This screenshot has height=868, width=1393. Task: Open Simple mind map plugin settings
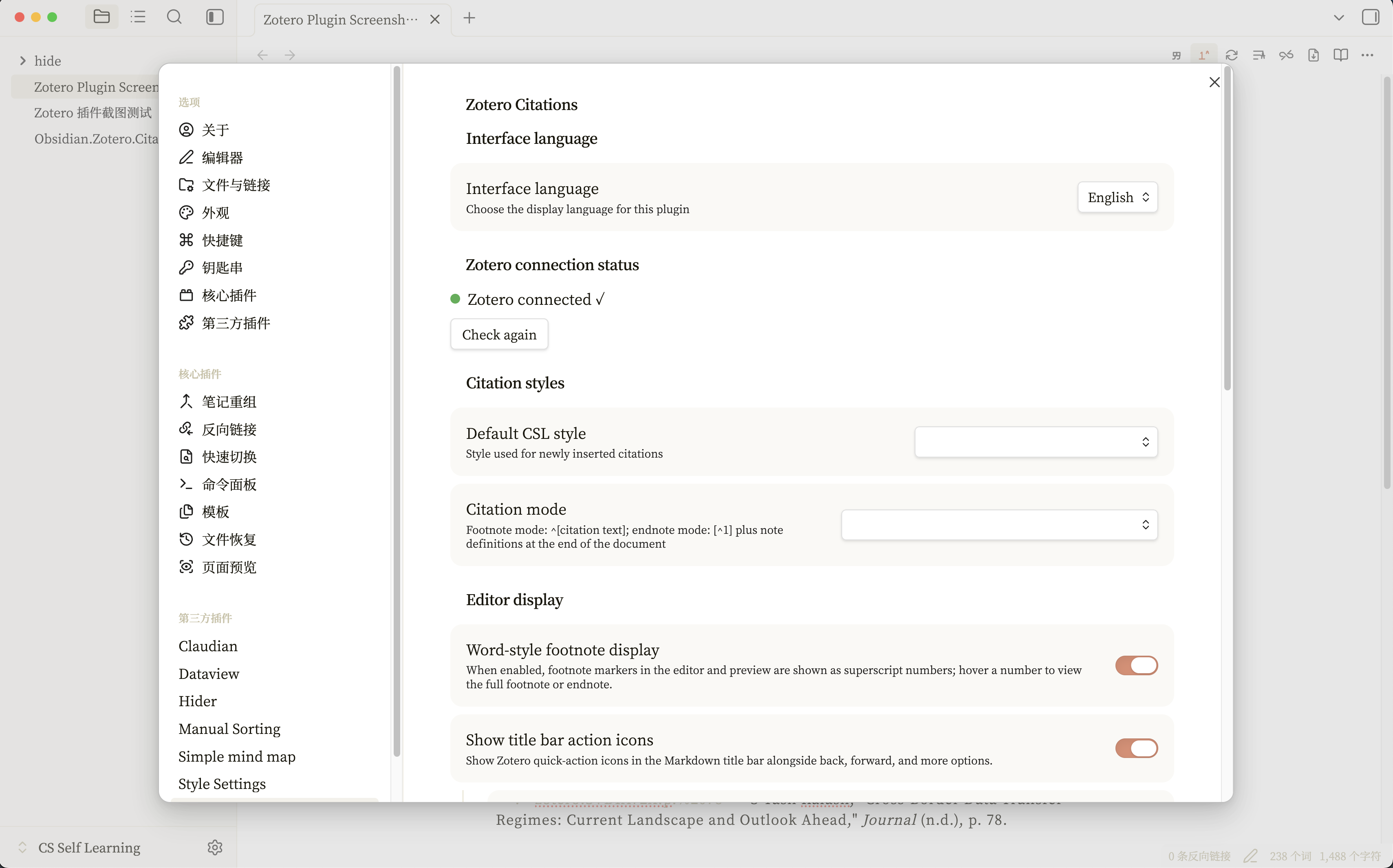tap(274, 756)
